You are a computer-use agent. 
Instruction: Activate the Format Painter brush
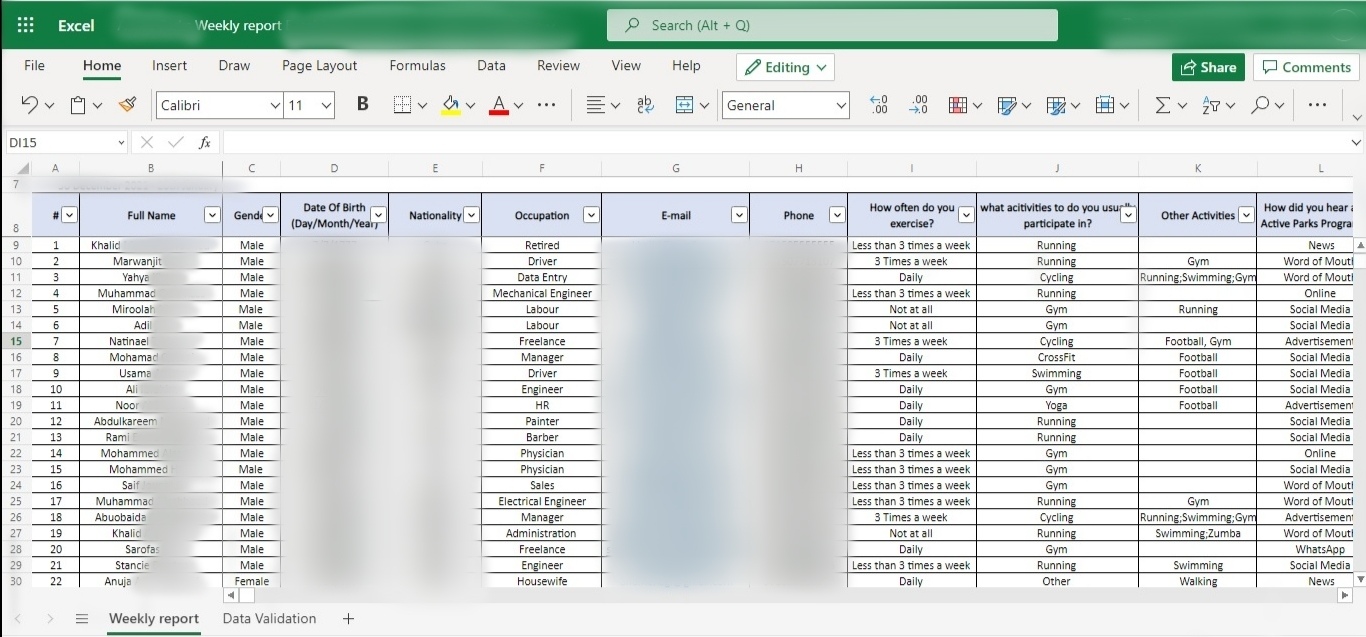(x=127, y=105)
